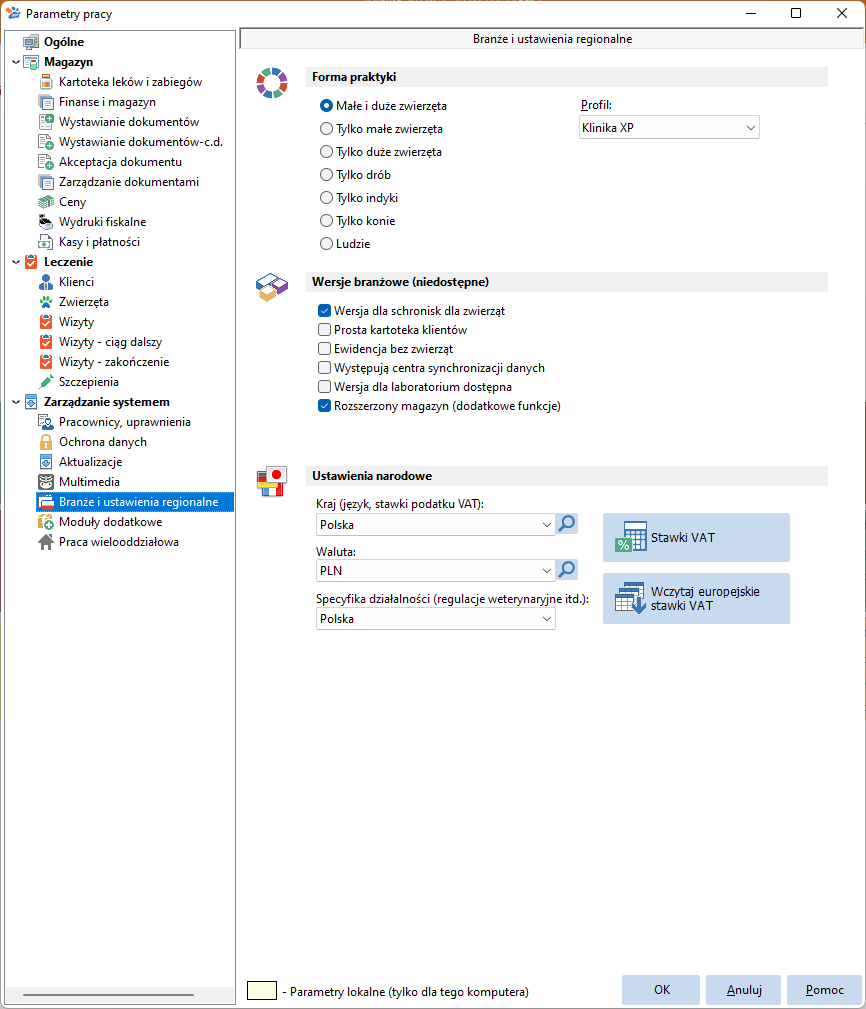The width and height of the screenshot is (866, 1009).
Task: Select Branże i ustawienia regionalne item
Action: point(134,502)
